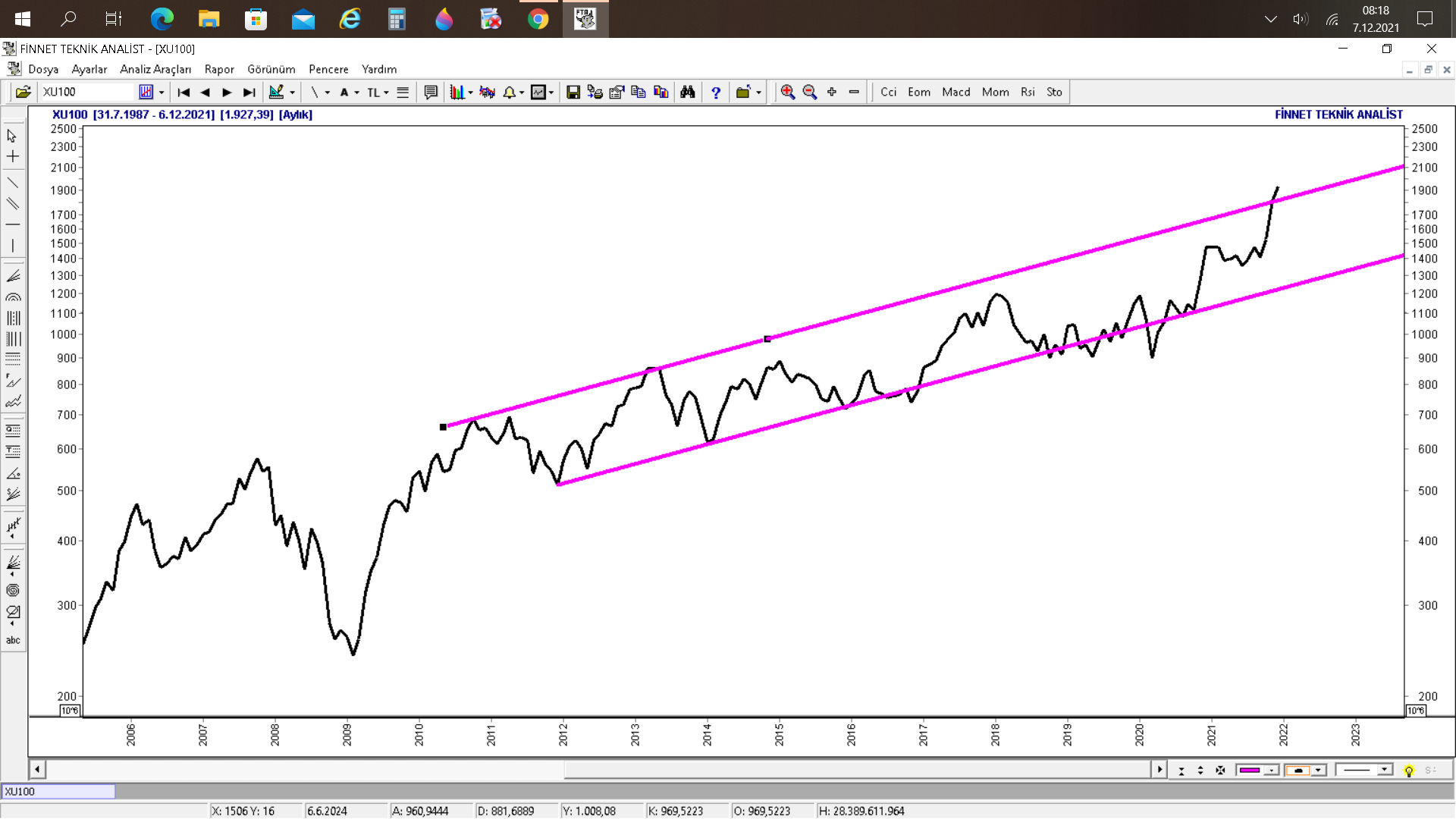This screenshot has height=819, width=1456.
Task: Toggle the Rsi indicator button
Action: 1028,92
